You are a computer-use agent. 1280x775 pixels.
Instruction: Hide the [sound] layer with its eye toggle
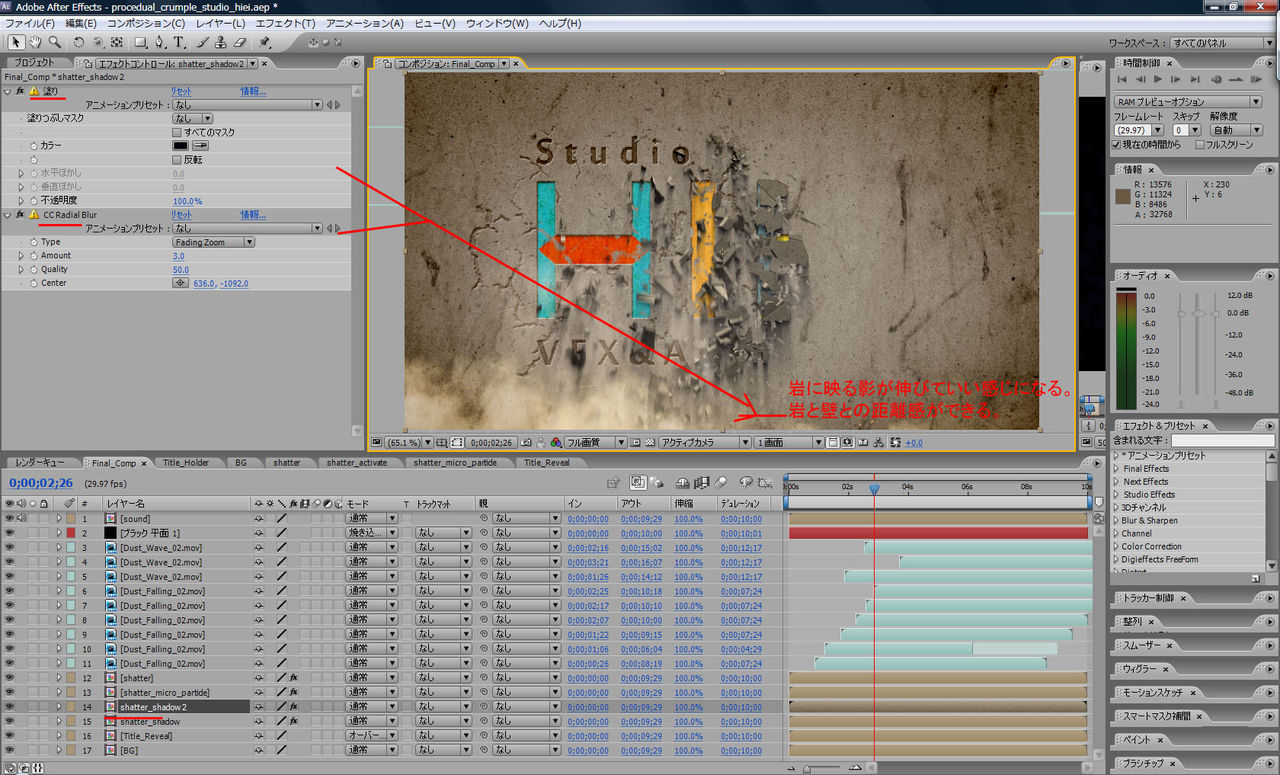coord(8,518)
